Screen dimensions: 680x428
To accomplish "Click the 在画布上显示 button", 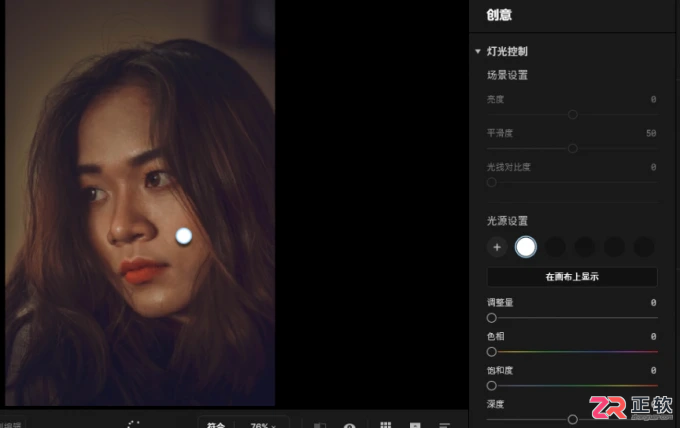I will pyautogui.click(x=572, y=277).
